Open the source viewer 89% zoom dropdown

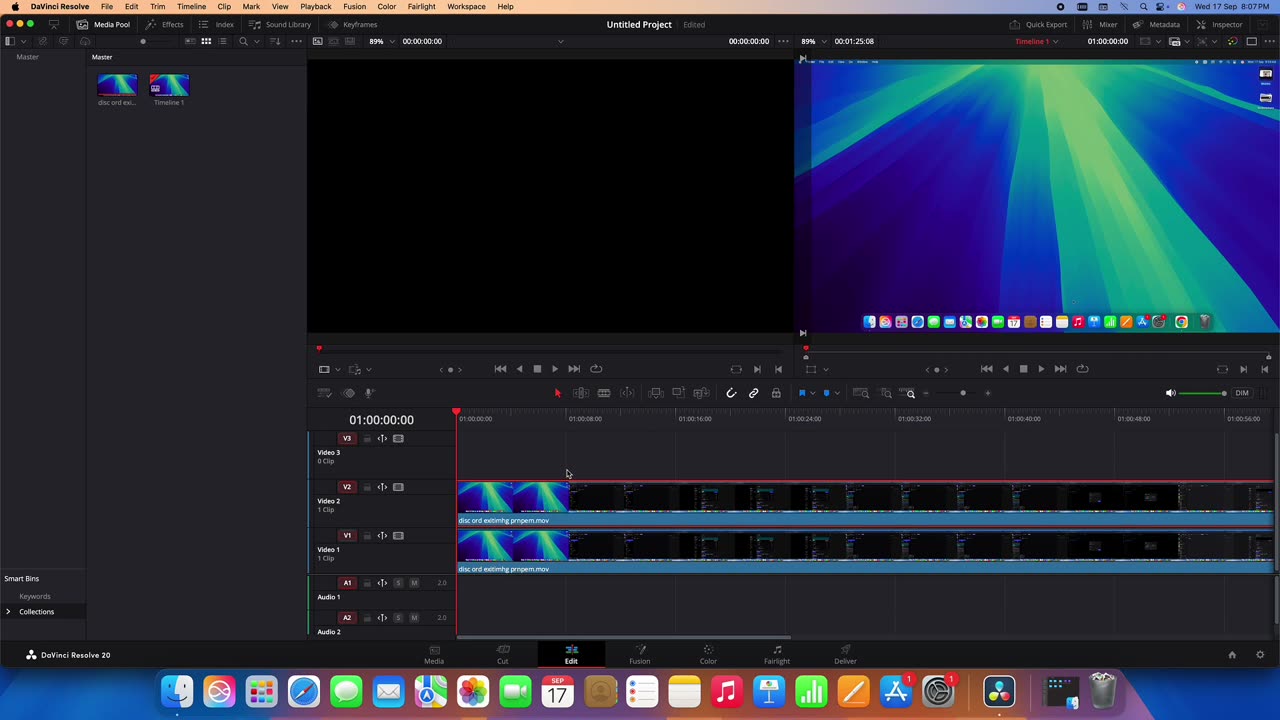[381, 41]
